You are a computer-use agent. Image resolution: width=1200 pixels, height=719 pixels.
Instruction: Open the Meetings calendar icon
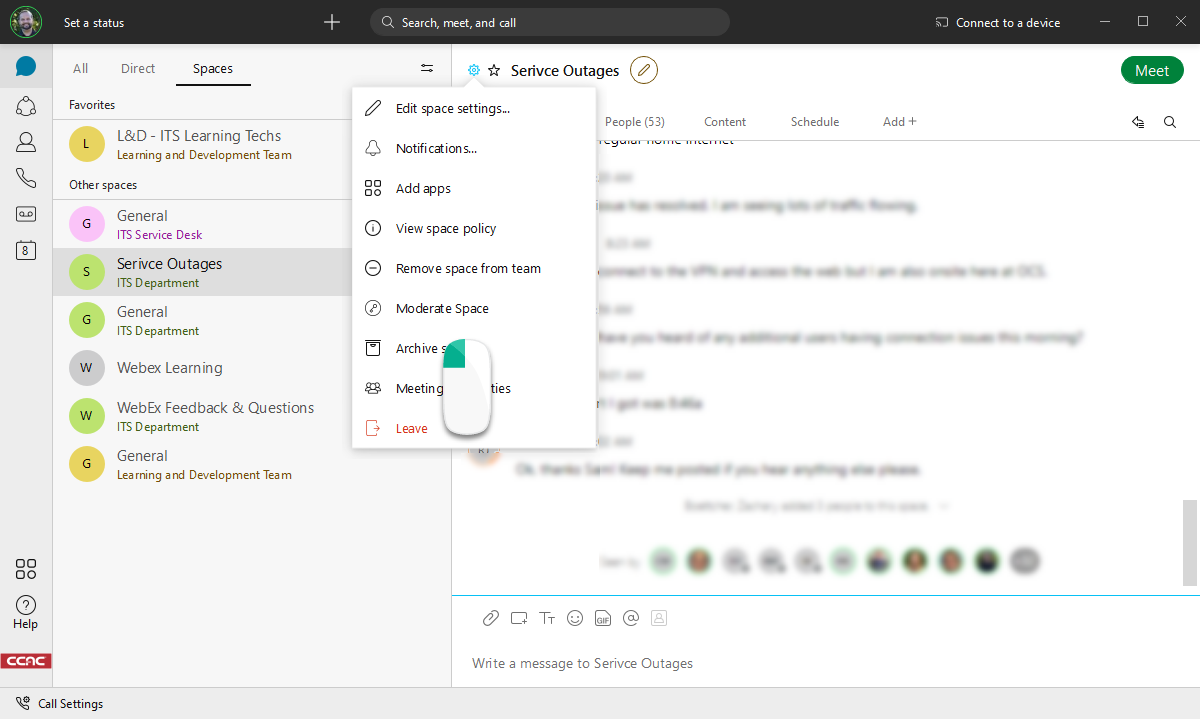coord(25,250)
